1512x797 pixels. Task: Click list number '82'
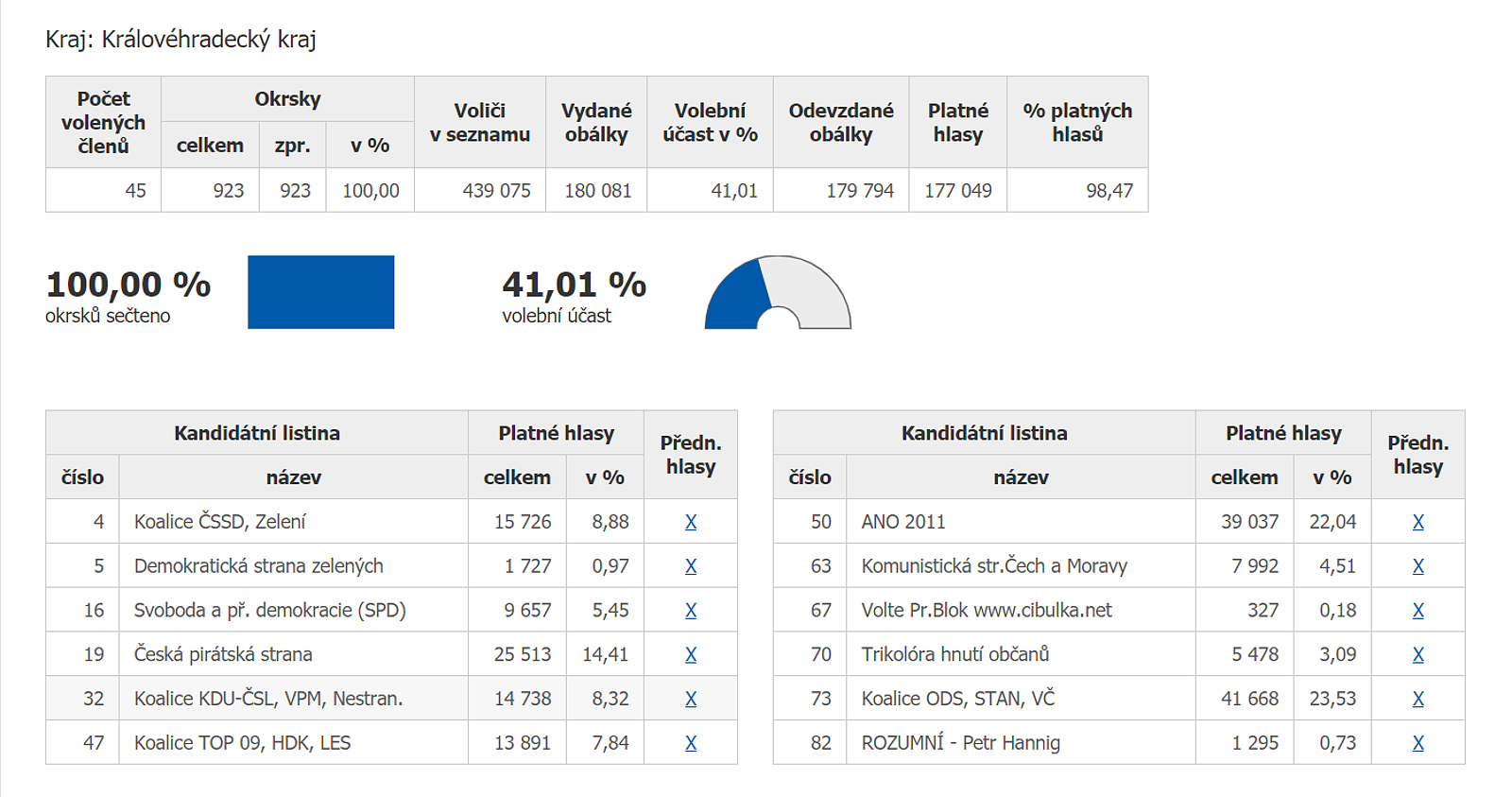[x=821, y=743]
